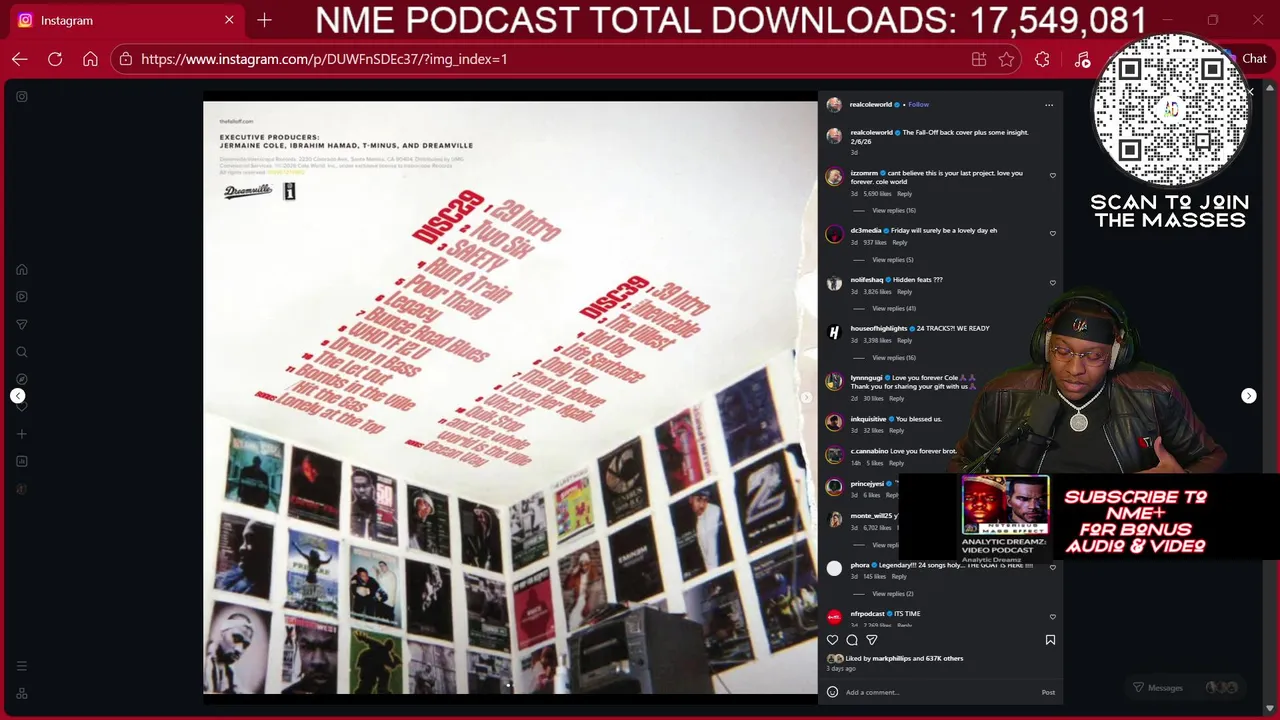Viewport: 1280px width, 720px height.
Task: Show next image in carousel
Action: tap(807, 397)
